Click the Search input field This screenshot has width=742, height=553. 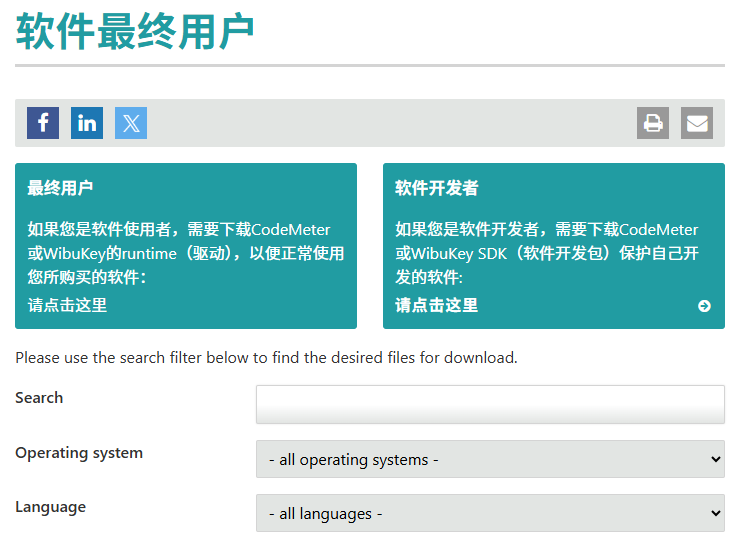pos(490,404)
